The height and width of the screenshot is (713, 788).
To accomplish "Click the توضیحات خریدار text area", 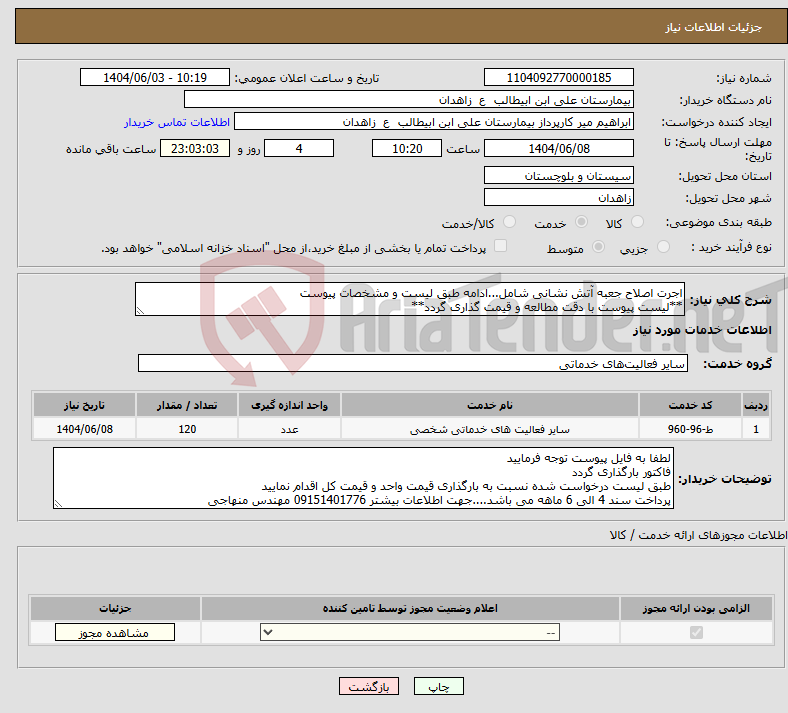I will (x=363, y=478).
